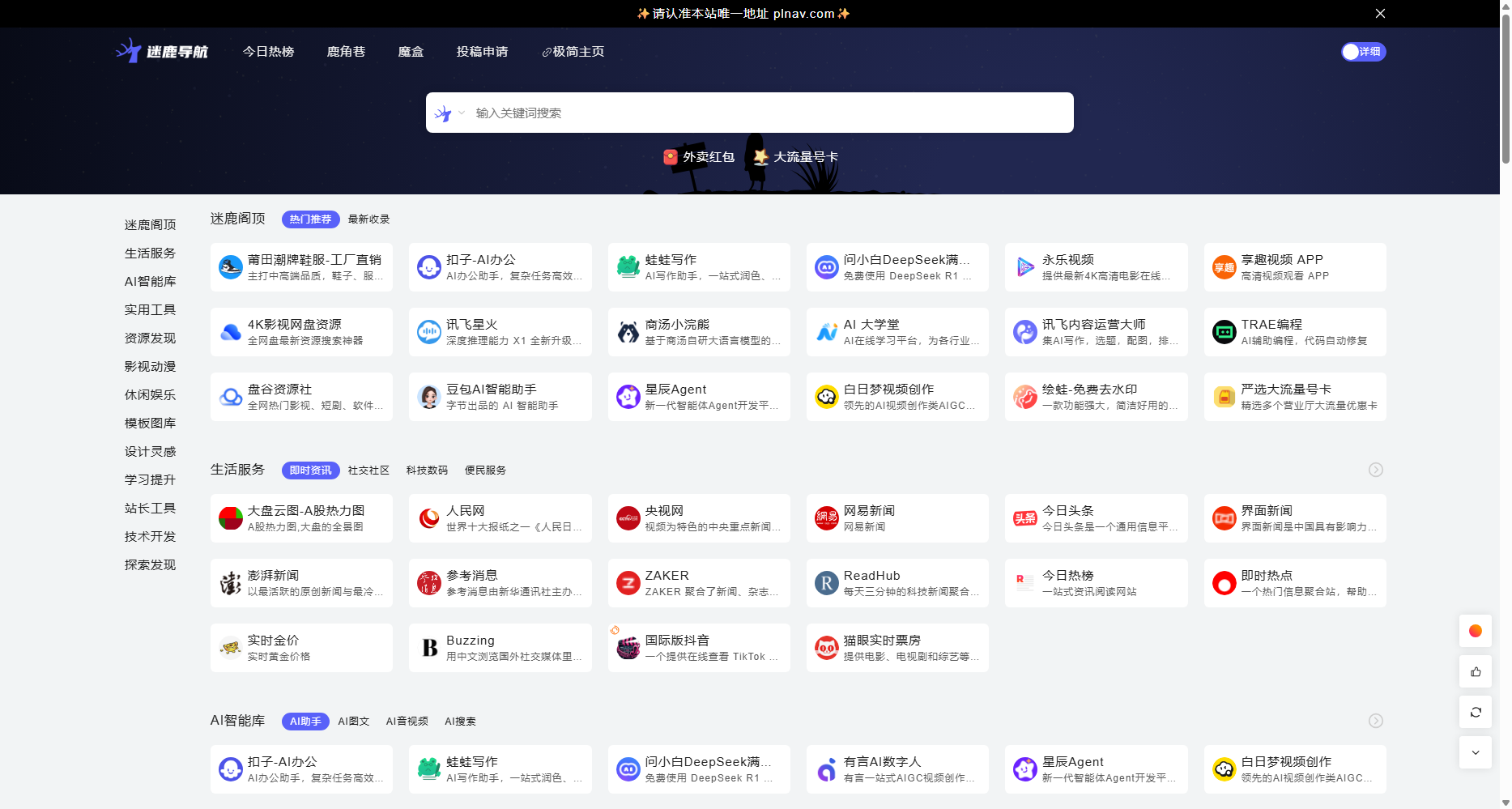
Task: Jump to 资源发现 in sidebar
Action: click(x=150, y=339)
